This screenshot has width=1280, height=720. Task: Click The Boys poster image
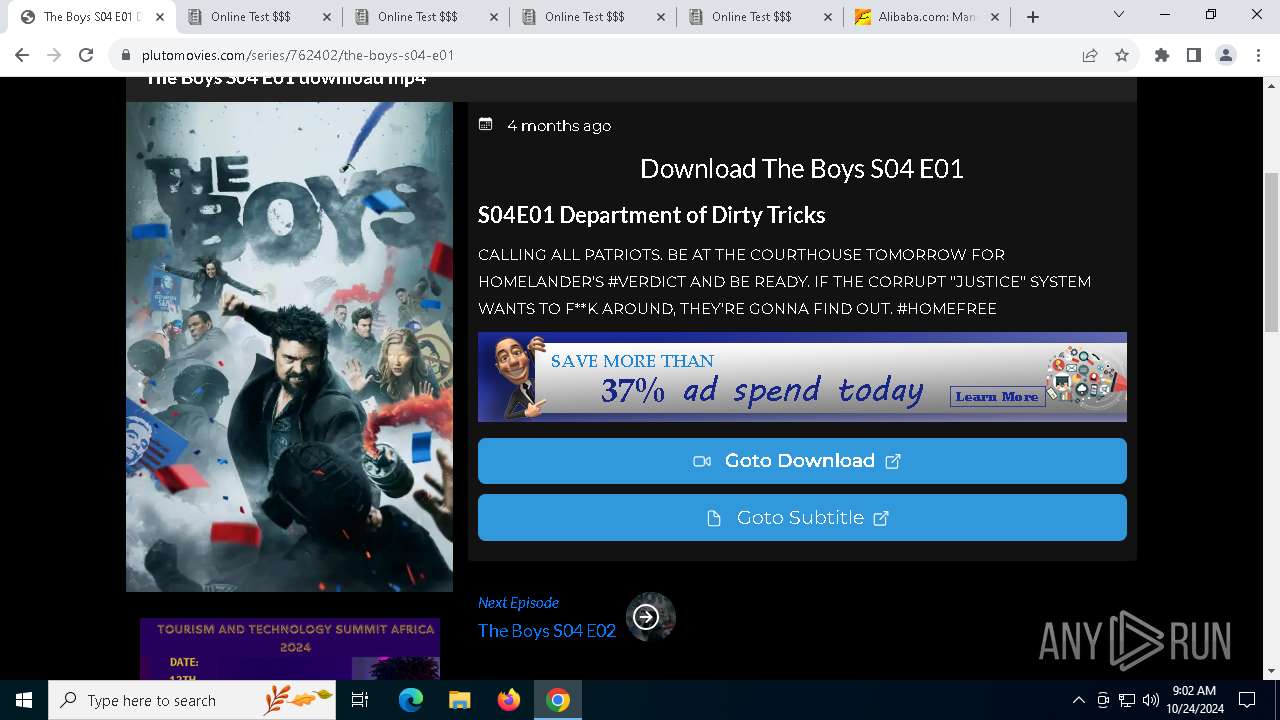click(289, 346)
